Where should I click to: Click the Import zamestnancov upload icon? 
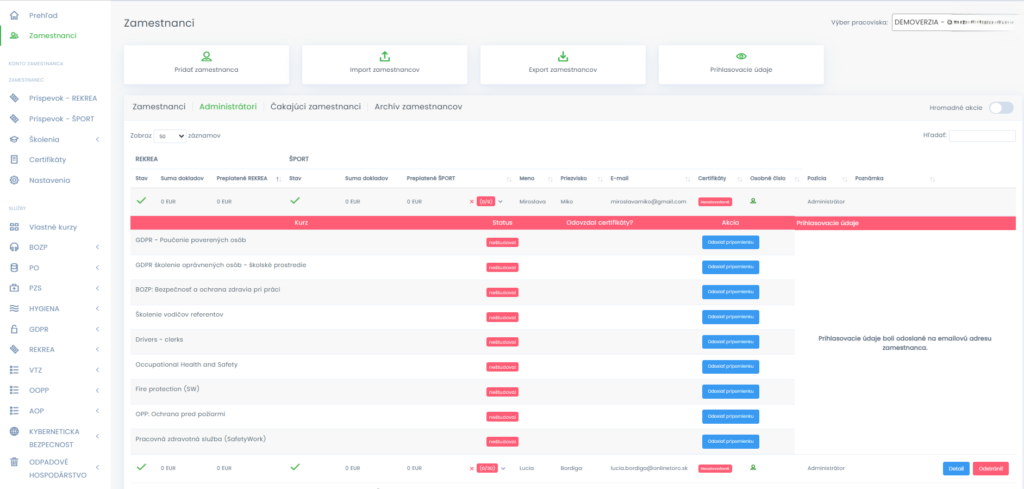pos(385,57)
